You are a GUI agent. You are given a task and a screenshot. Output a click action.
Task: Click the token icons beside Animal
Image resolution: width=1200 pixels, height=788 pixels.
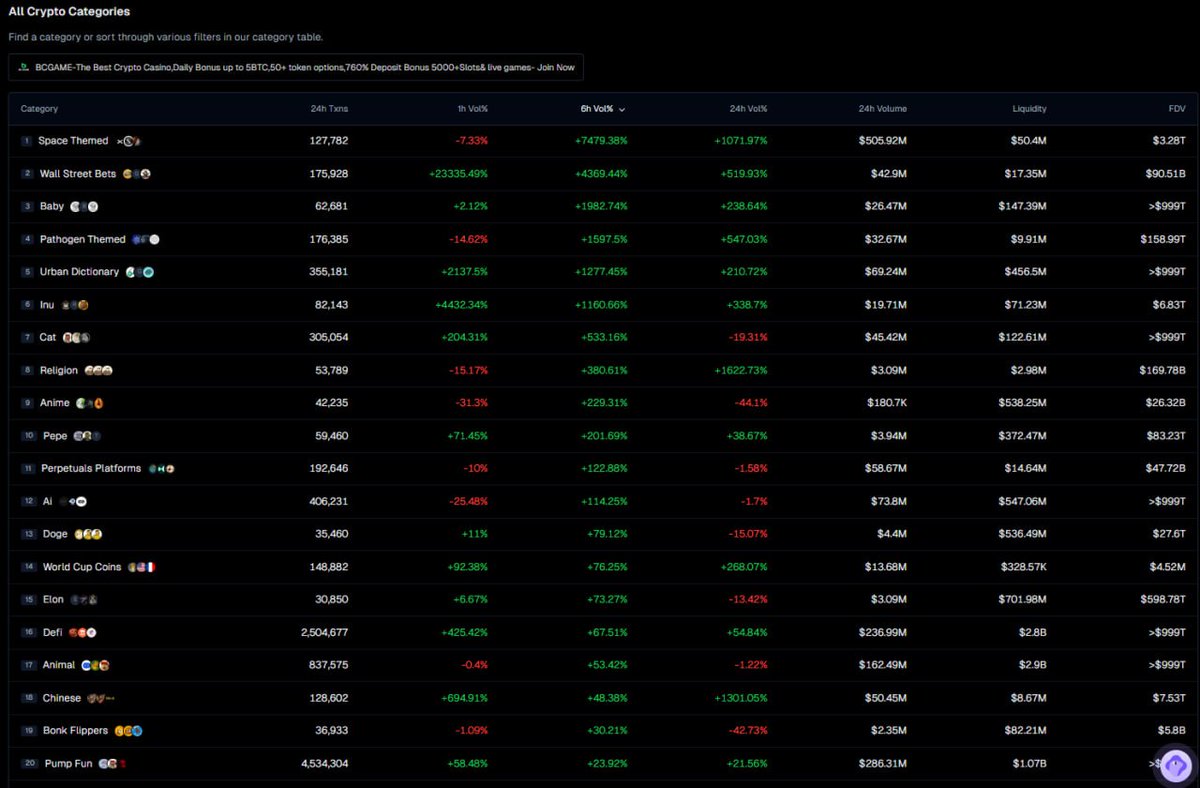[95, 666]
